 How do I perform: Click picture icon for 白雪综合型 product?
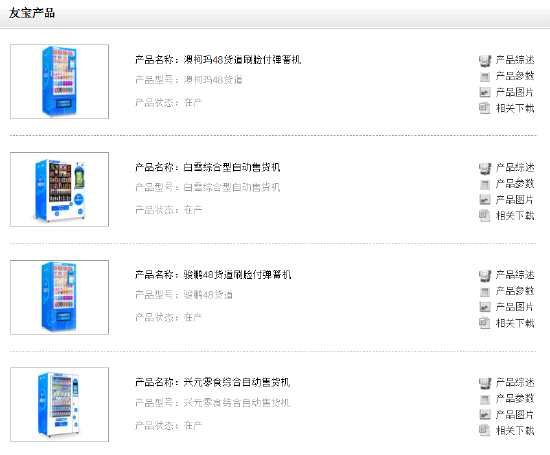pyautogui.click(x=485, y=200)
